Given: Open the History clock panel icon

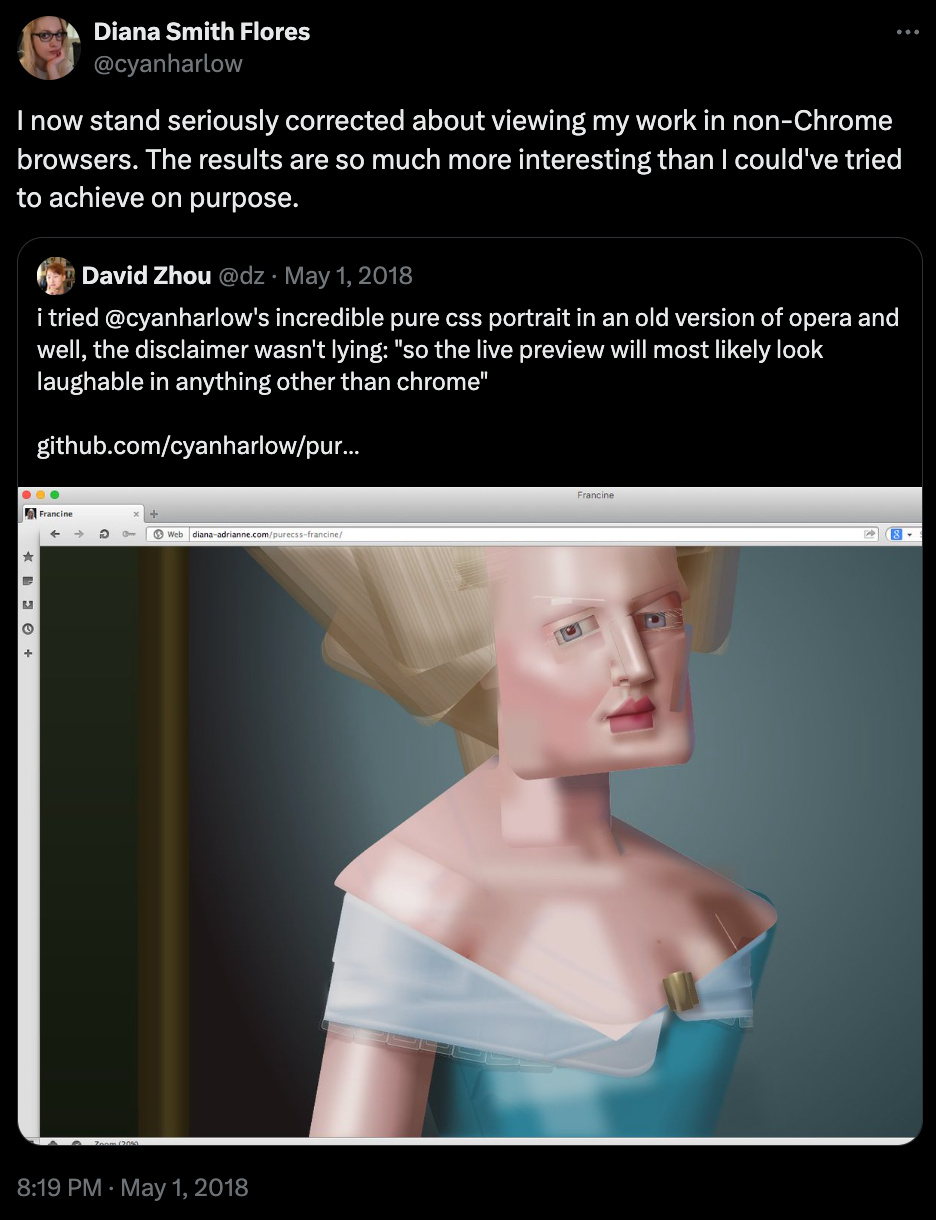Looking at the screenshot, I should pos(28,628).
